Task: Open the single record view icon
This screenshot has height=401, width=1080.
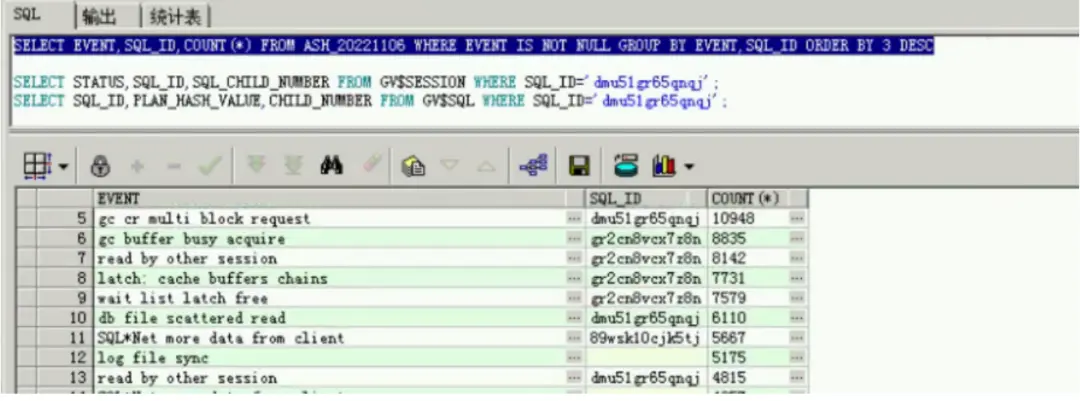Action: (413, 166)
